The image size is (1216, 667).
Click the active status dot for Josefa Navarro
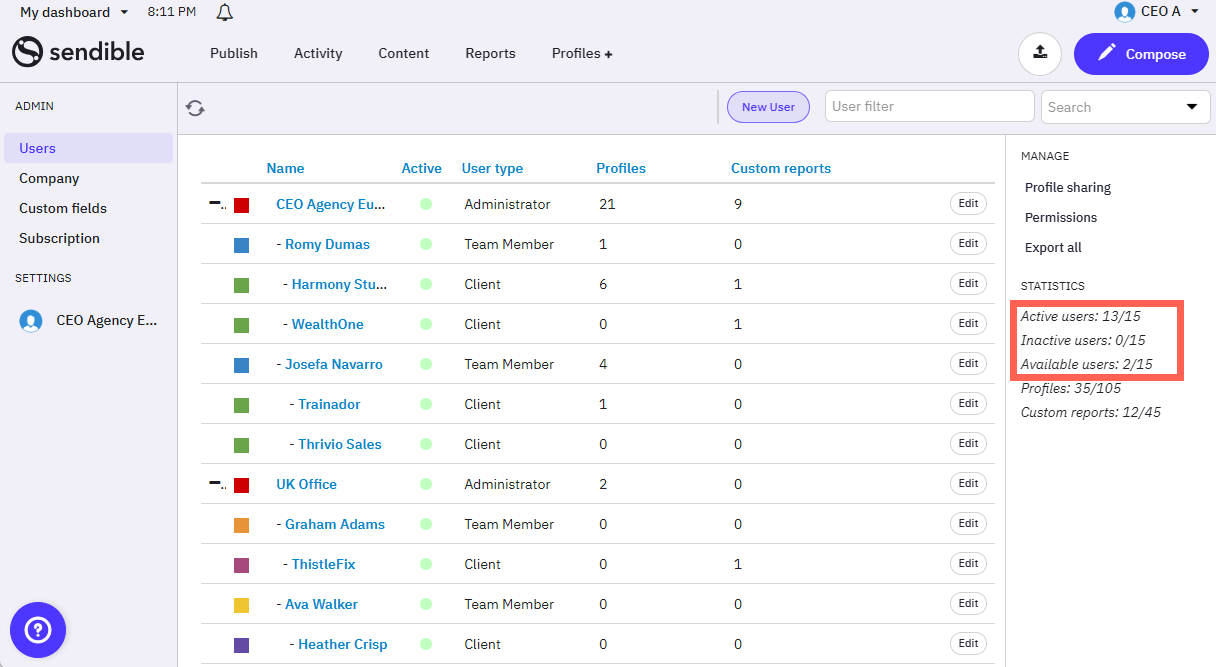pyautogui.click(x=426, y=364)
